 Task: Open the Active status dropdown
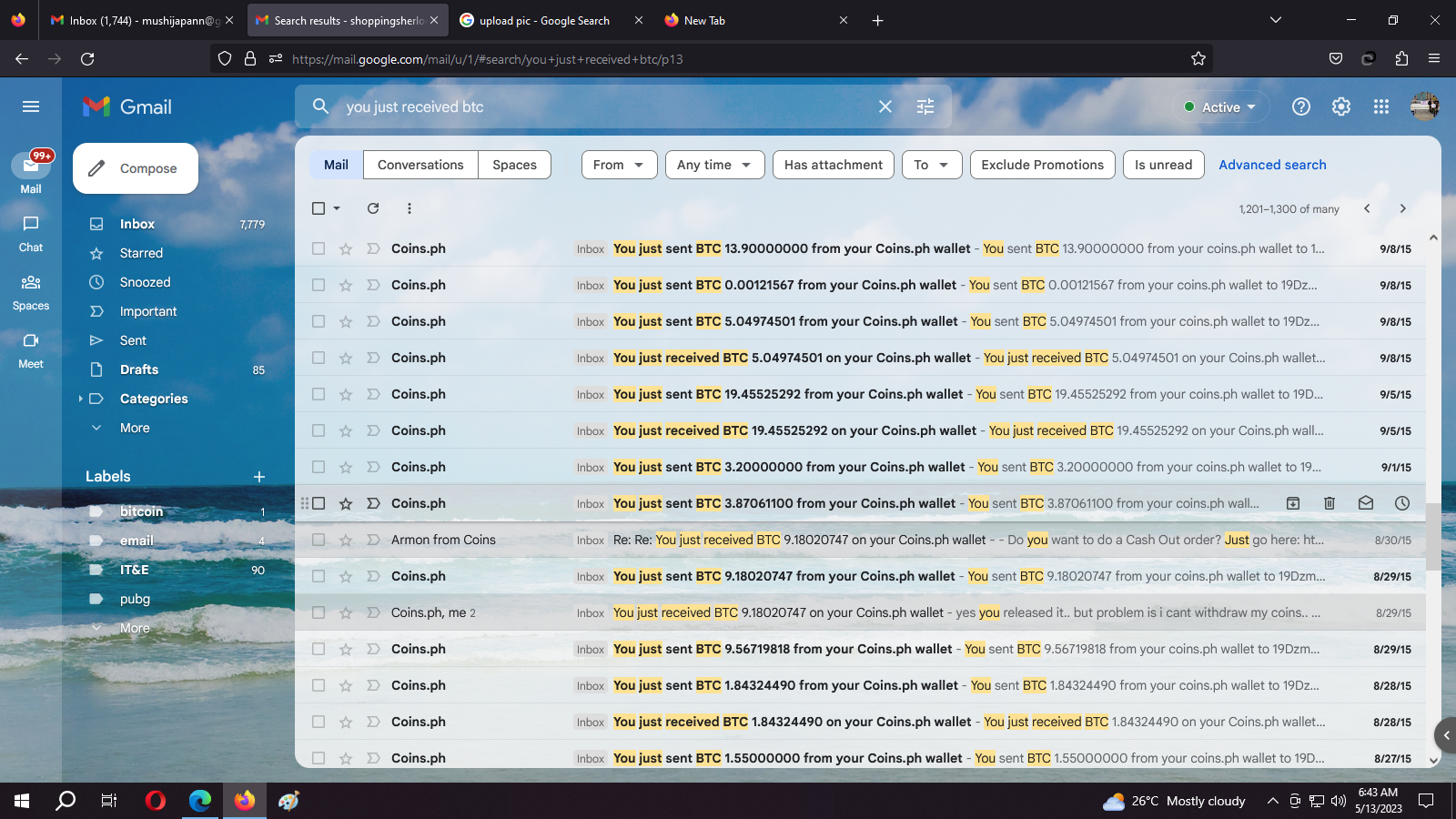1220,106
